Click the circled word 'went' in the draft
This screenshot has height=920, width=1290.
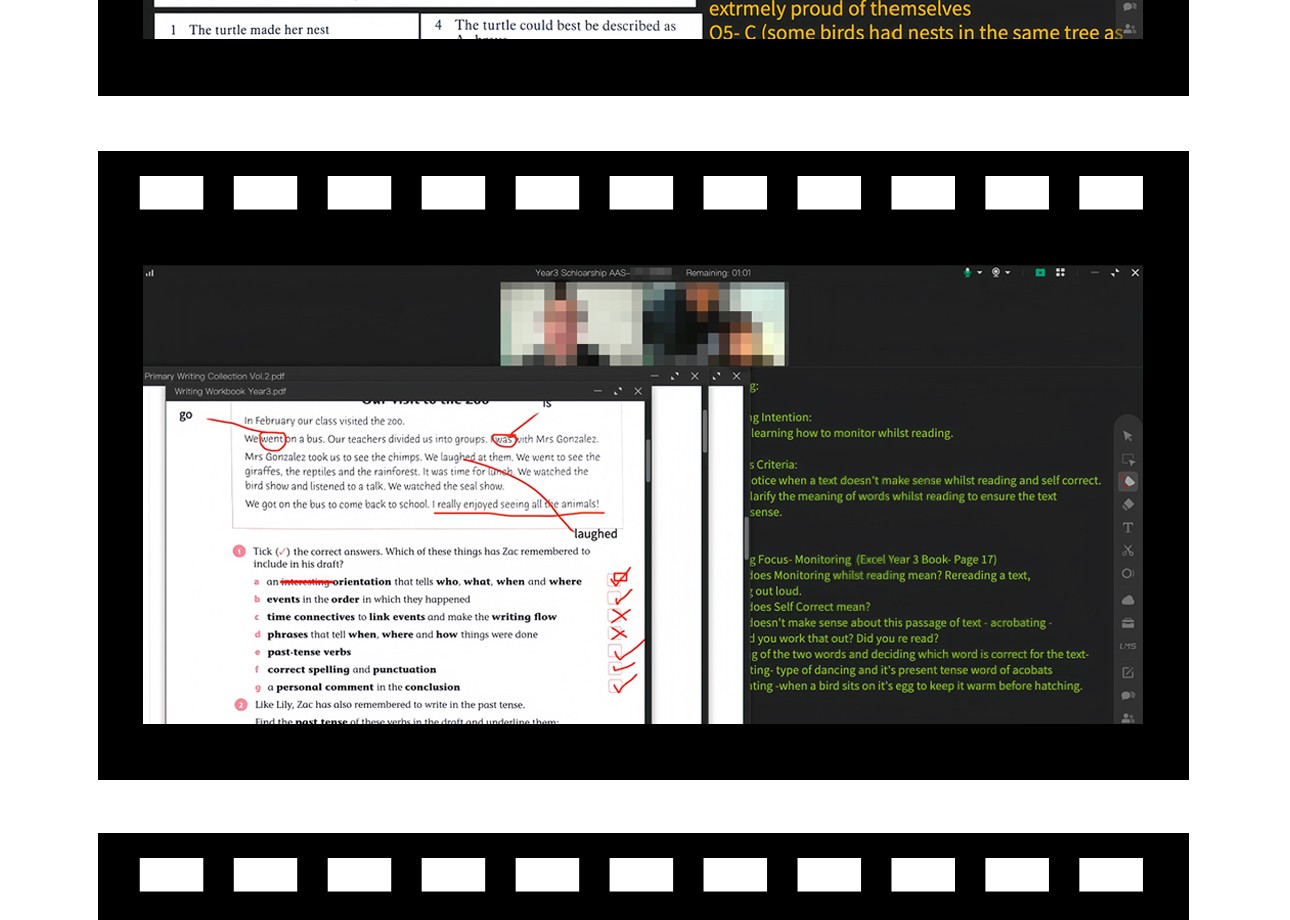tap(272, 439)
